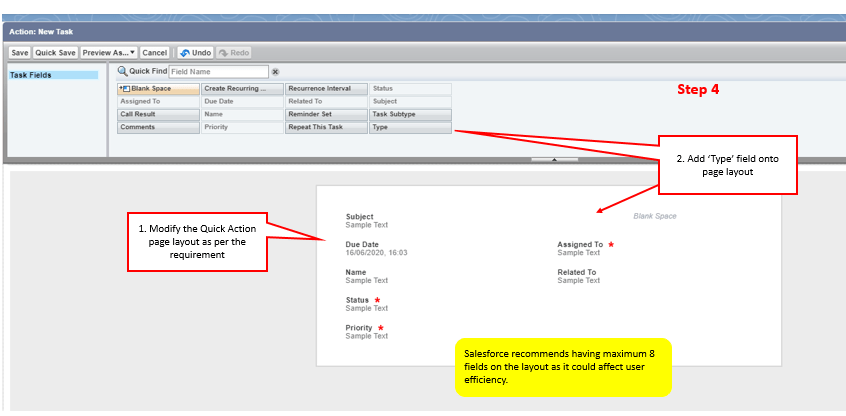846x416 pixels.
Task: Select the Blank Space palette item
Action: [158, 89]
